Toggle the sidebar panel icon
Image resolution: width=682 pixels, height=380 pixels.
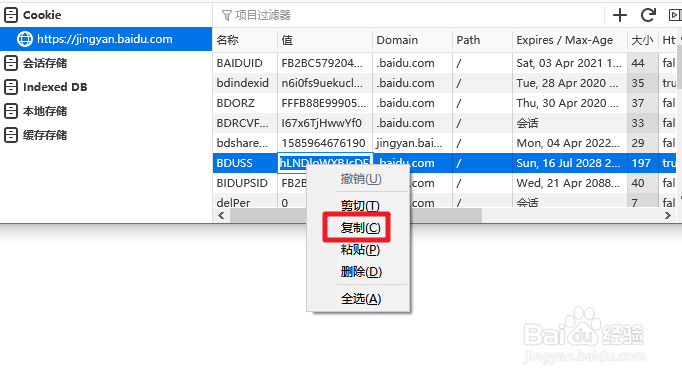pyautogui.click(x=675, y=15)
